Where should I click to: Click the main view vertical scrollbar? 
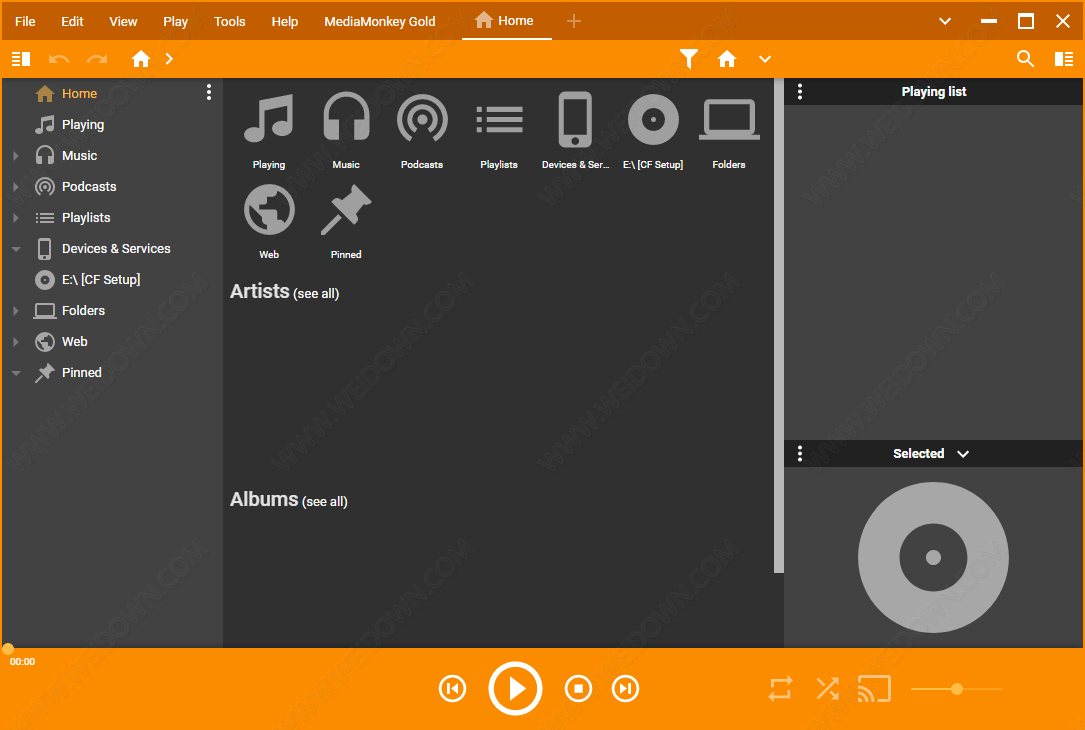778,326
